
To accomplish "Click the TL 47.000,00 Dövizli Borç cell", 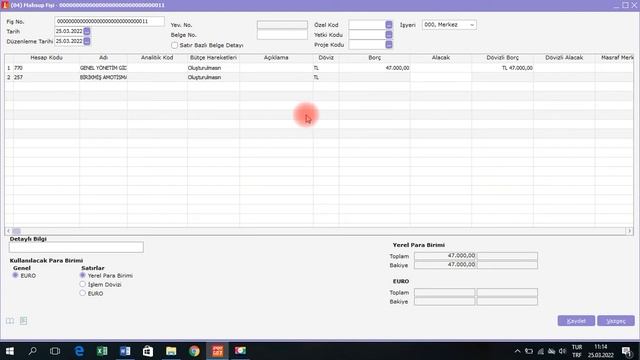I will (502, 68).
